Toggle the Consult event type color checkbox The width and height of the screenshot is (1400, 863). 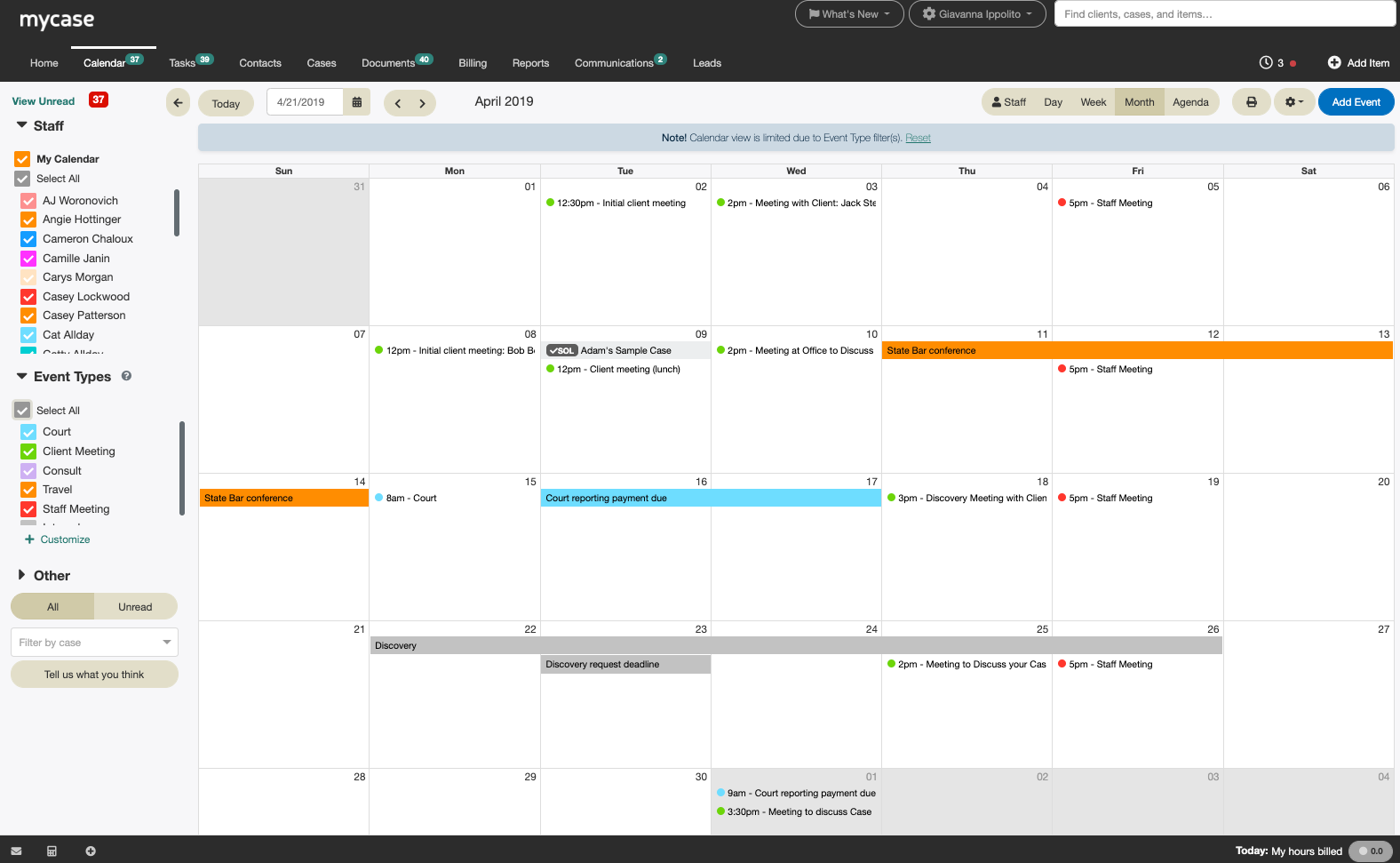pos(28,471)
